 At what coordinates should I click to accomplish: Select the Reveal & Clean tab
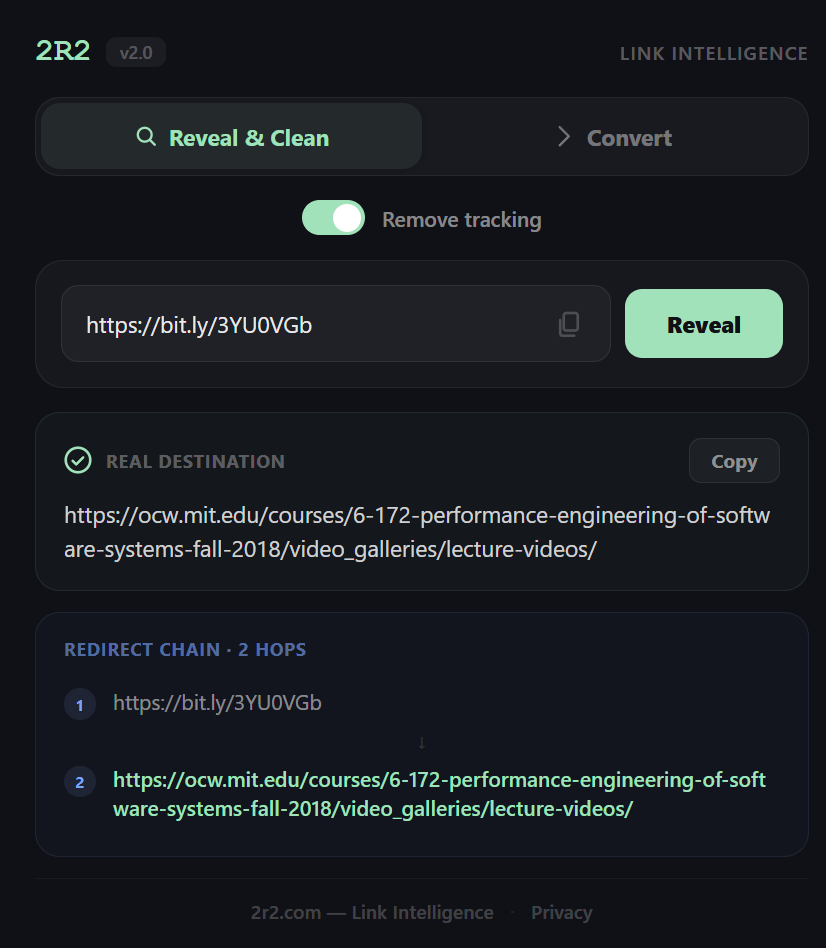click(x=230, y=136)
